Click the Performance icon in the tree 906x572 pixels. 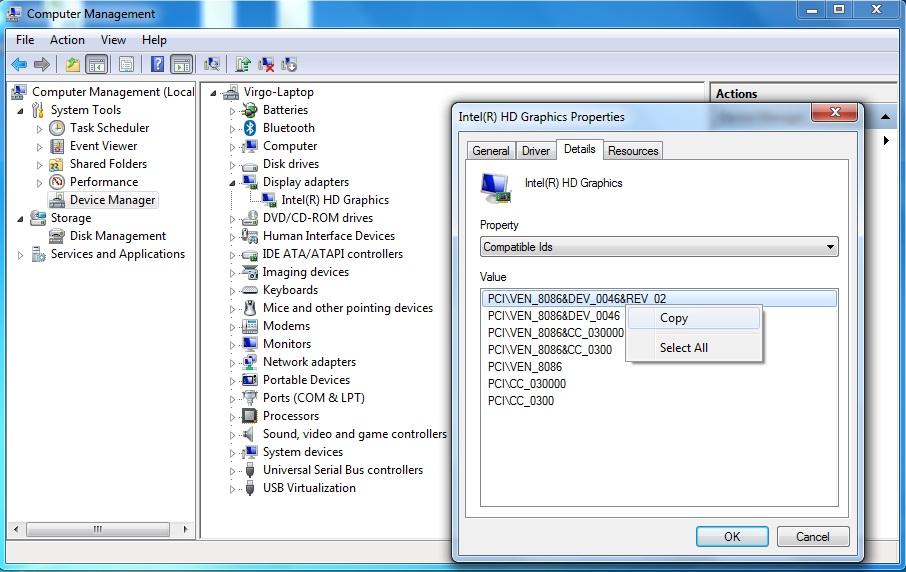tap(57, 182)
